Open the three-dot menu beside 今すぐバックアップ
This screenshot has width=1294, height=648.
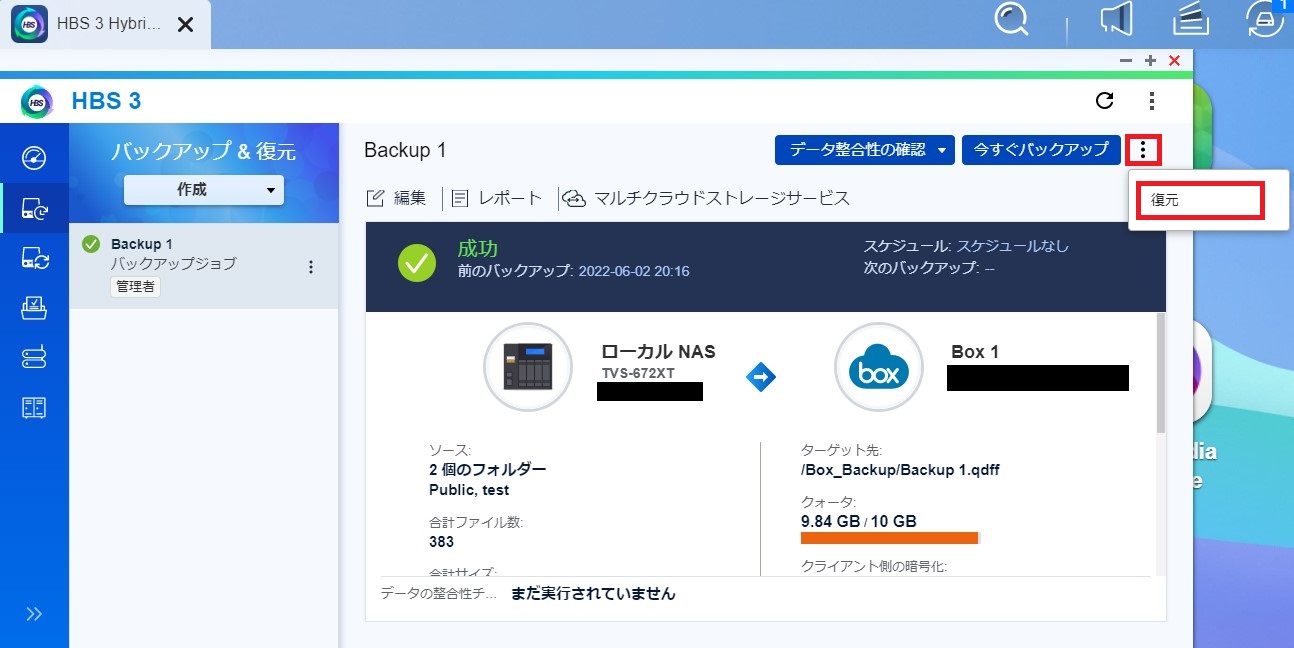point(1143,150)
